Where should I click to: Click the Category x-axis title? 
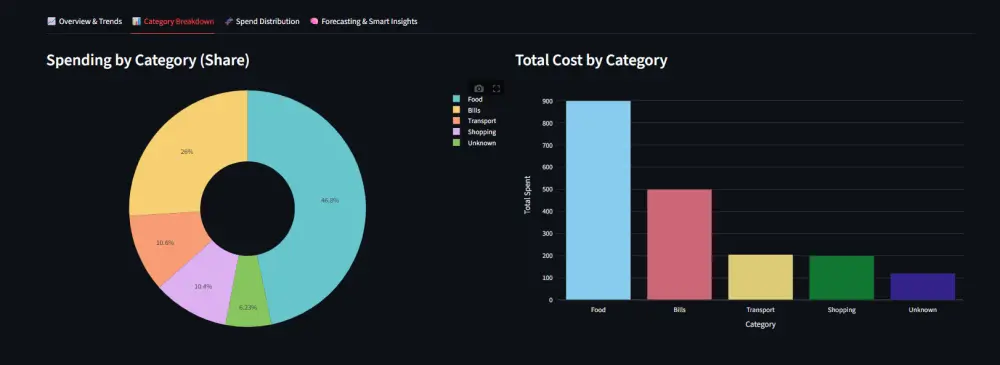tap(760, 324)
